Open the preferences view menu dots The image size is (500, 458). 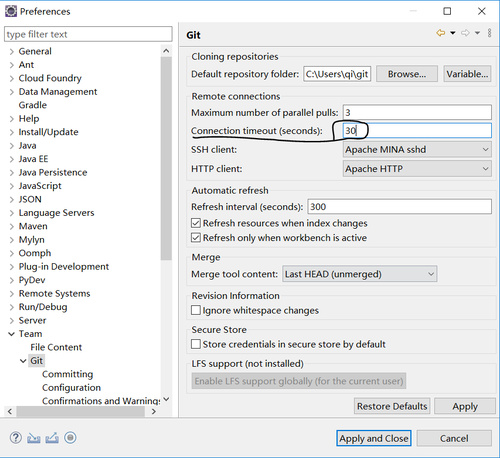coord(489,33)
